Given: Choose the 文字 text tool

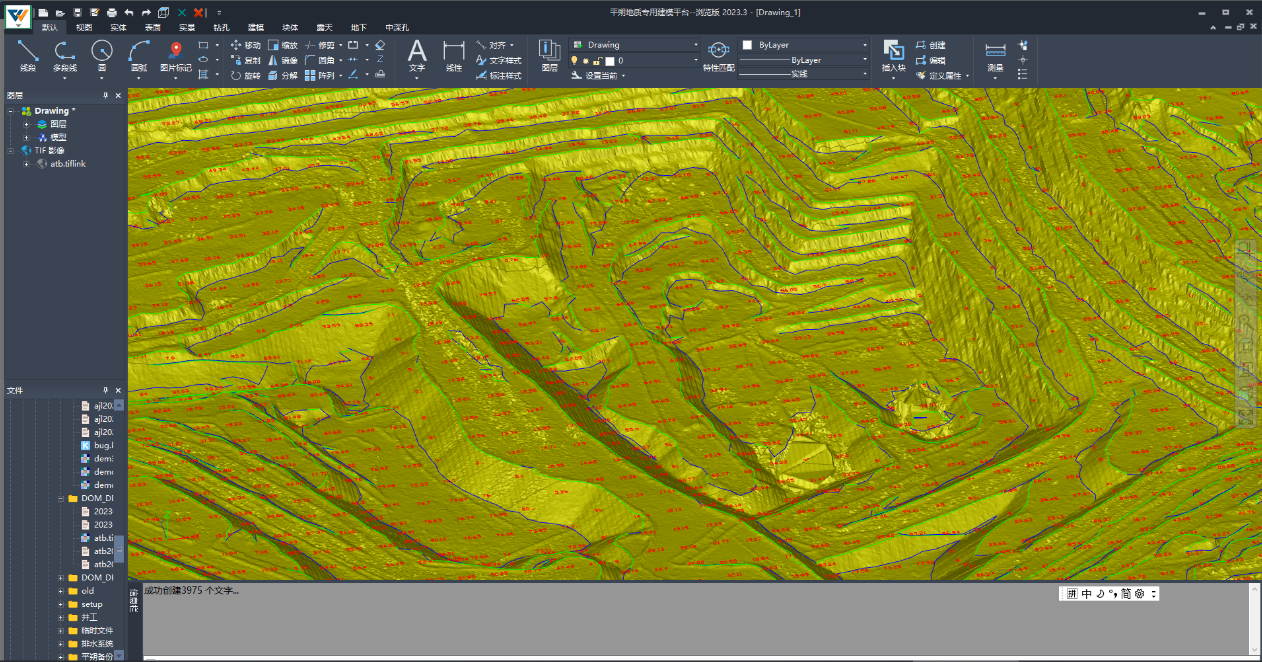Looking at the screenshot, I should pos(417,52).
